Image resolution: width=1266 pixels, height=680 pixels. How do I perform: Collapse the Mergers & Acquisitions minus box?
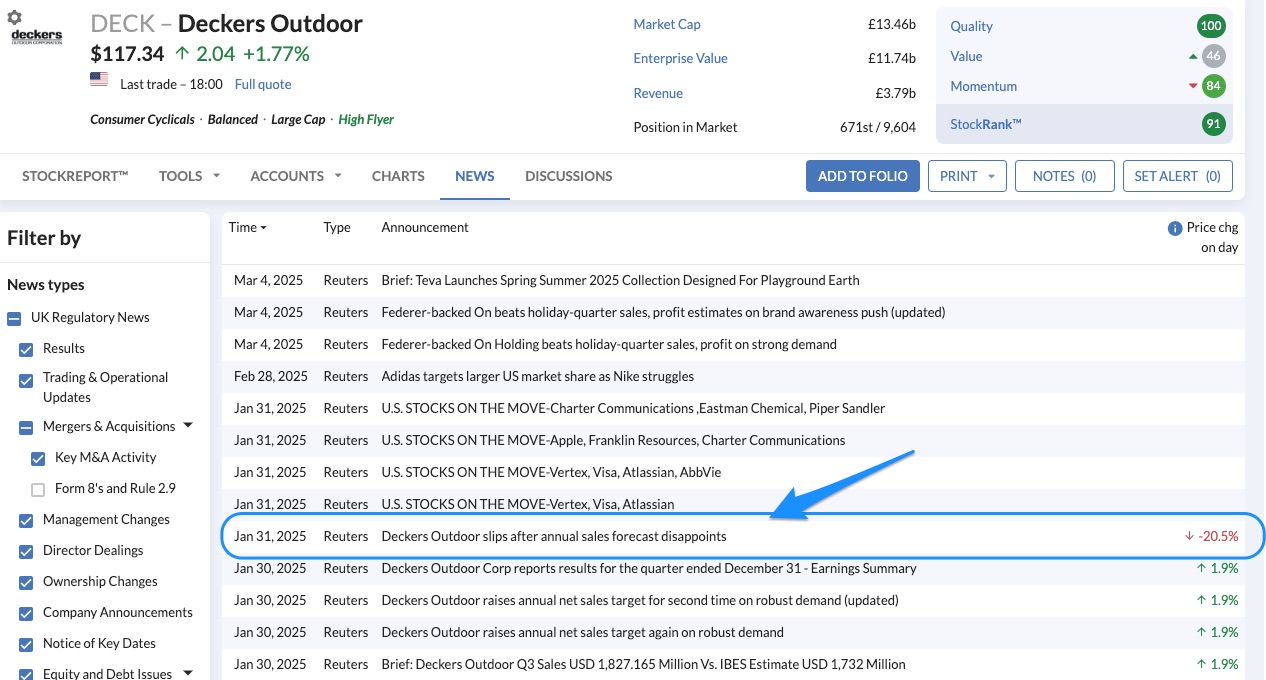point(26,427)
